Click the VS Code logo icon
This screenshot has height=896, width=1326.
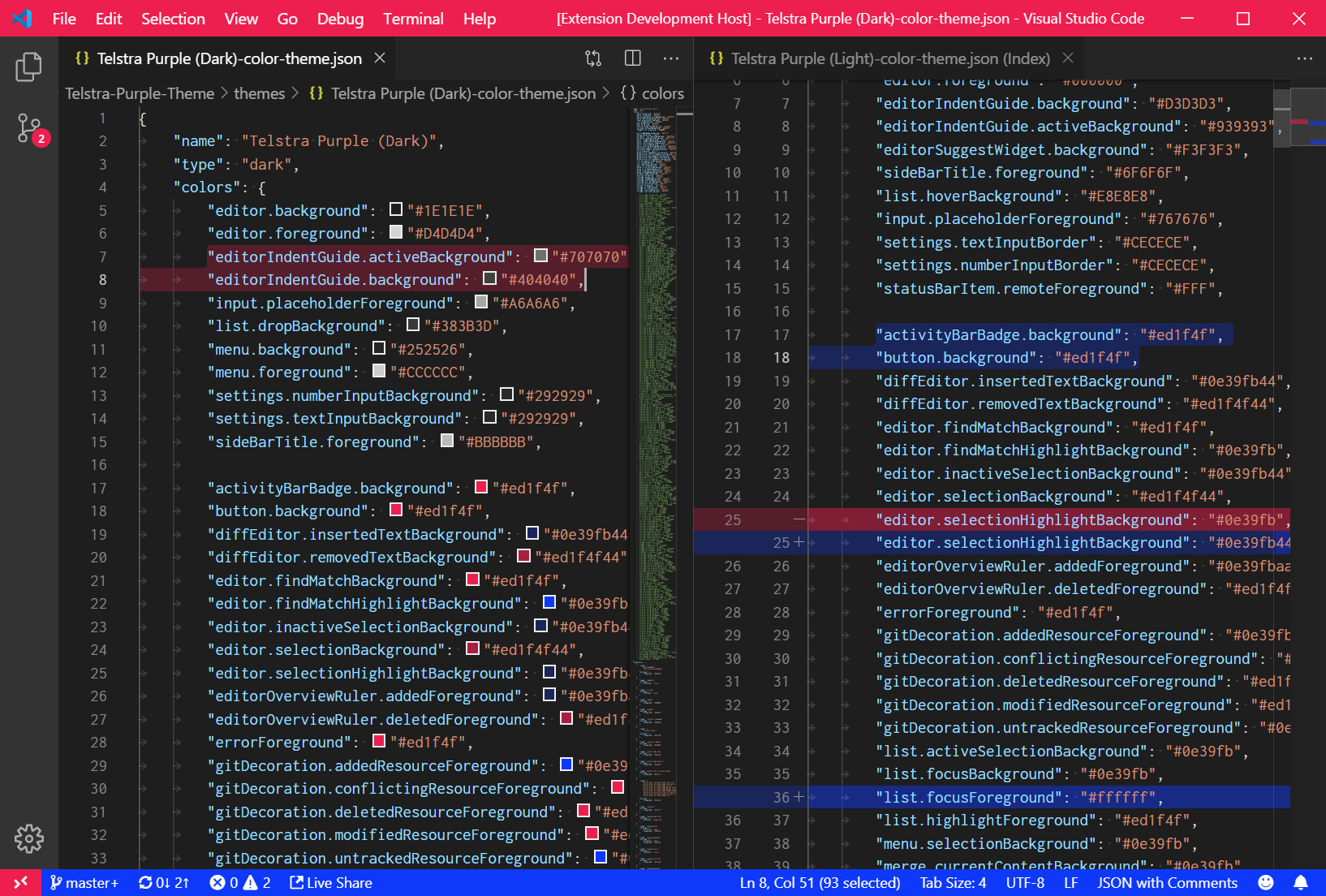point(22,18)
